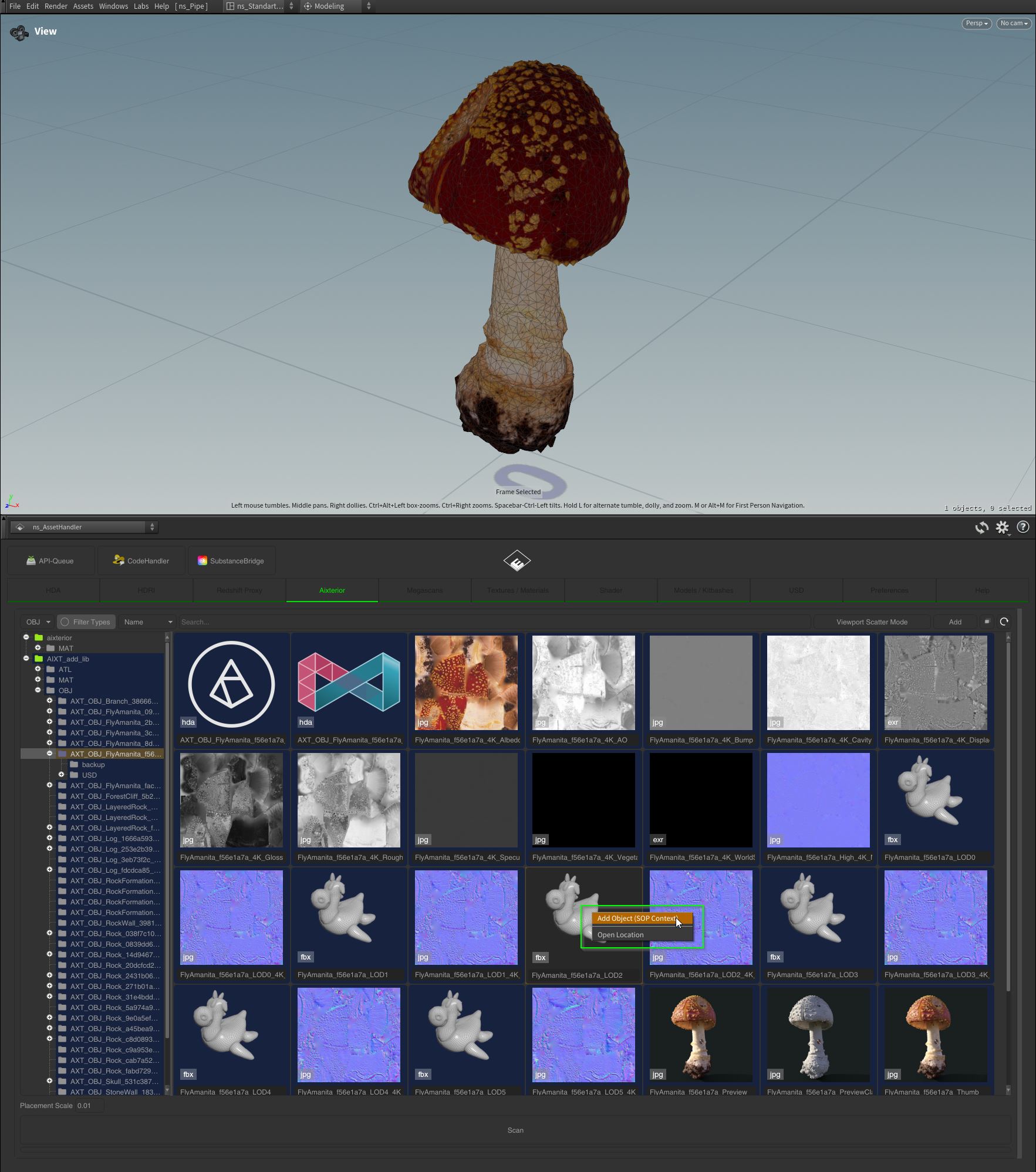Launch the CodeHandler tool
This screenshot has width=1036, height=1172.
click(141, 560)
